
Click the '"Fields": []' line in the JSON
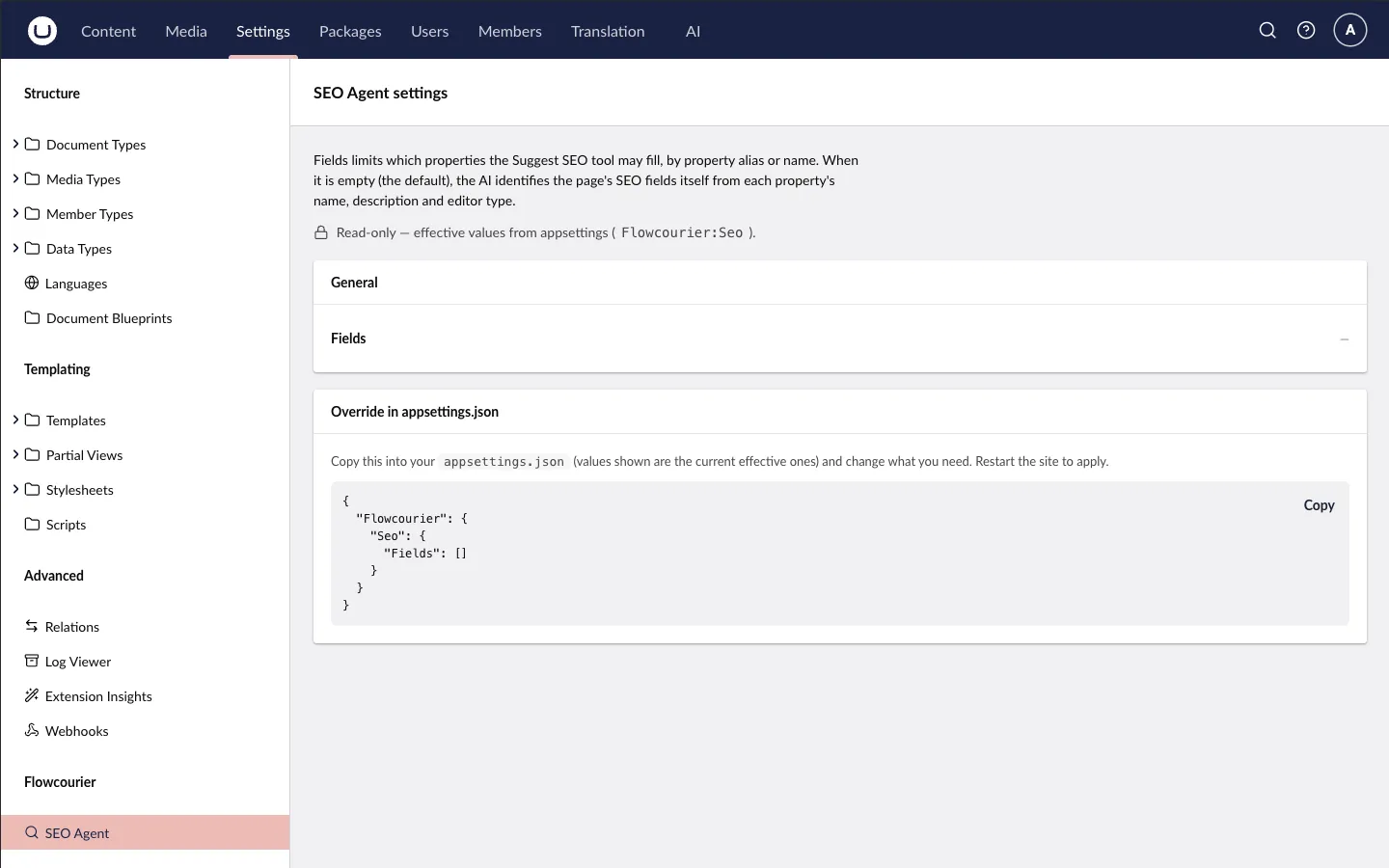[x=425, y=554]
